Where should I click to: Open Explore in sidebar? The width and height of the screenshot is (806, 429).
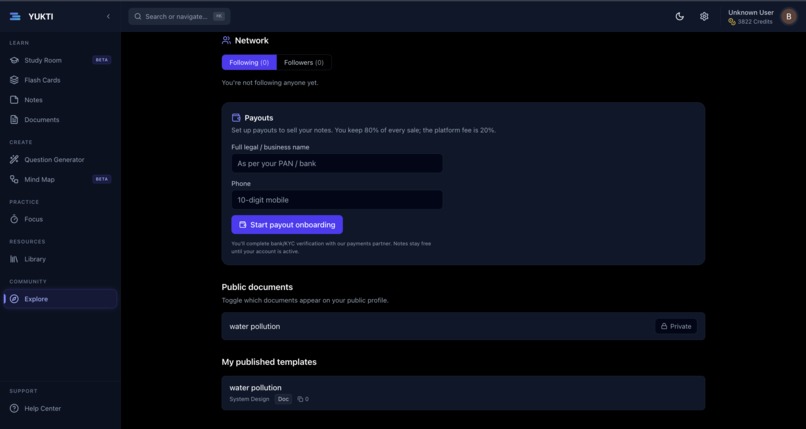(60, 299)
